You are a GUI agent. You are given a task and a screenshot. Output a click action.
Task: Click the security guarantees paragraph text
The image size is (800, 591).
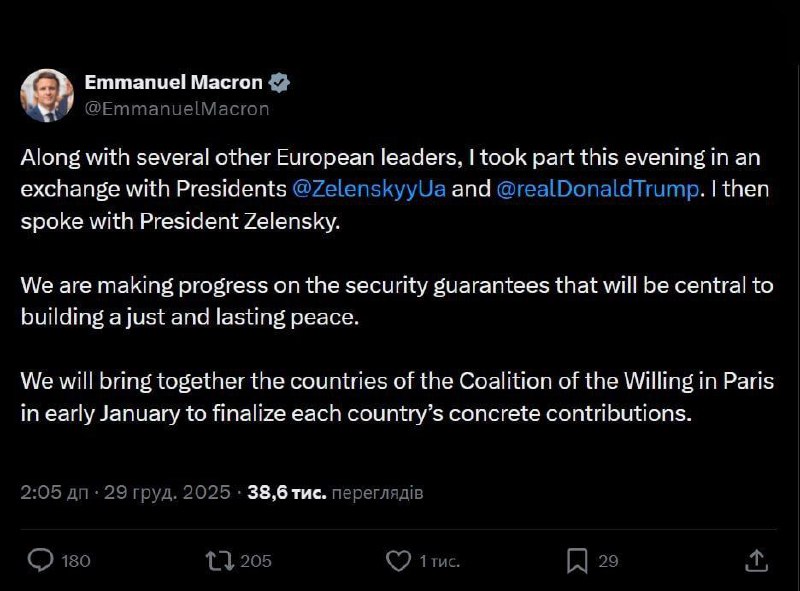(397, 300)
